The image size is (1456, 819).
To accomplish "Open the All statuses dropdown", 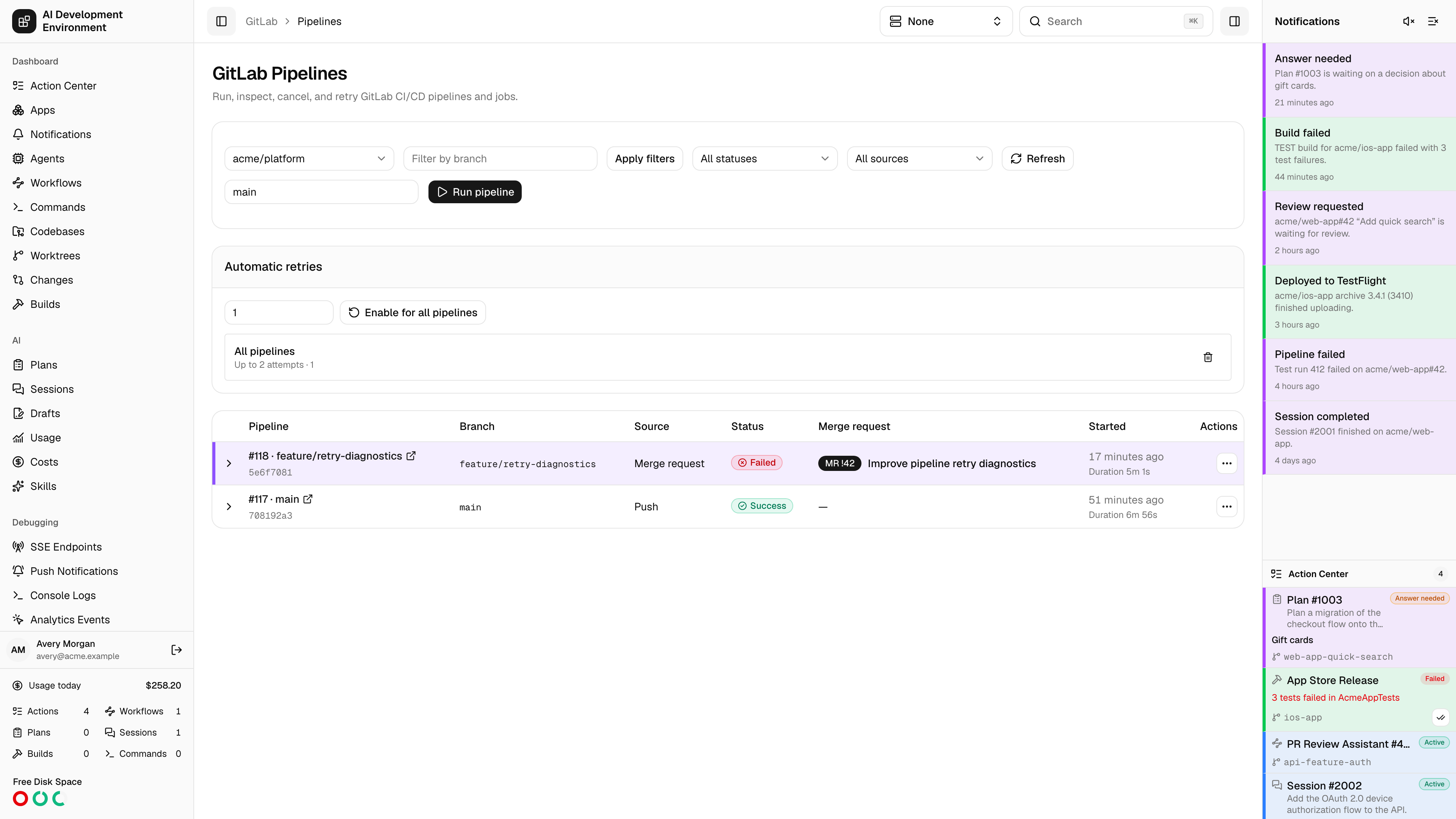I will [765, 159].
